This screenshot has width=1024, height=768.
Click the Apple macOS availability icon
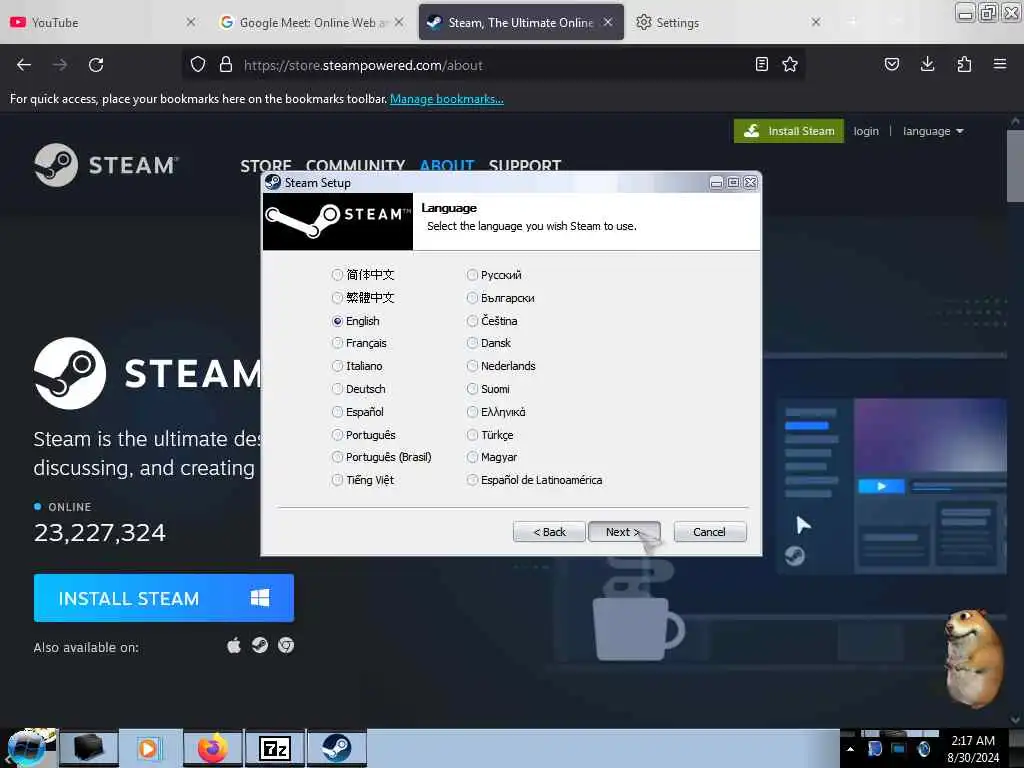(234, 646)
